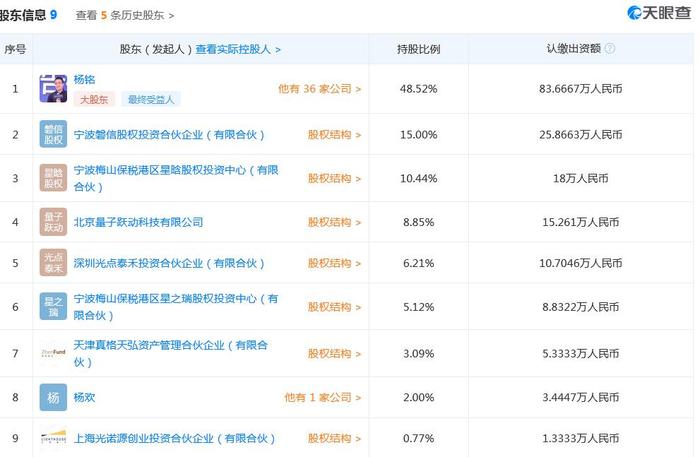The height and width of the screenshot is (457, 700).
Task: Select the 0.77% shareholding cell
Action: (419, 438)
